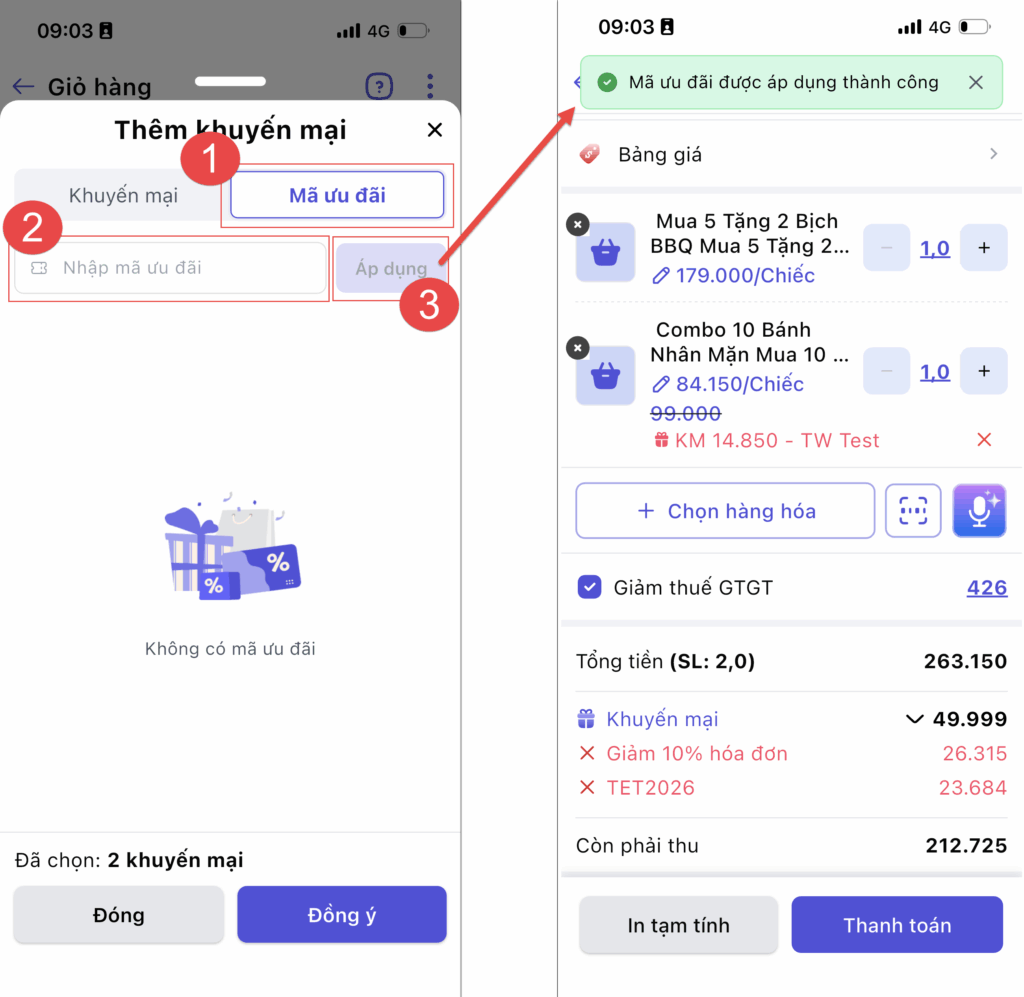Increase quantity of Mua 5 Tặng 2 item
Screen dimensions: 1024x997
(x=984, y=248)
